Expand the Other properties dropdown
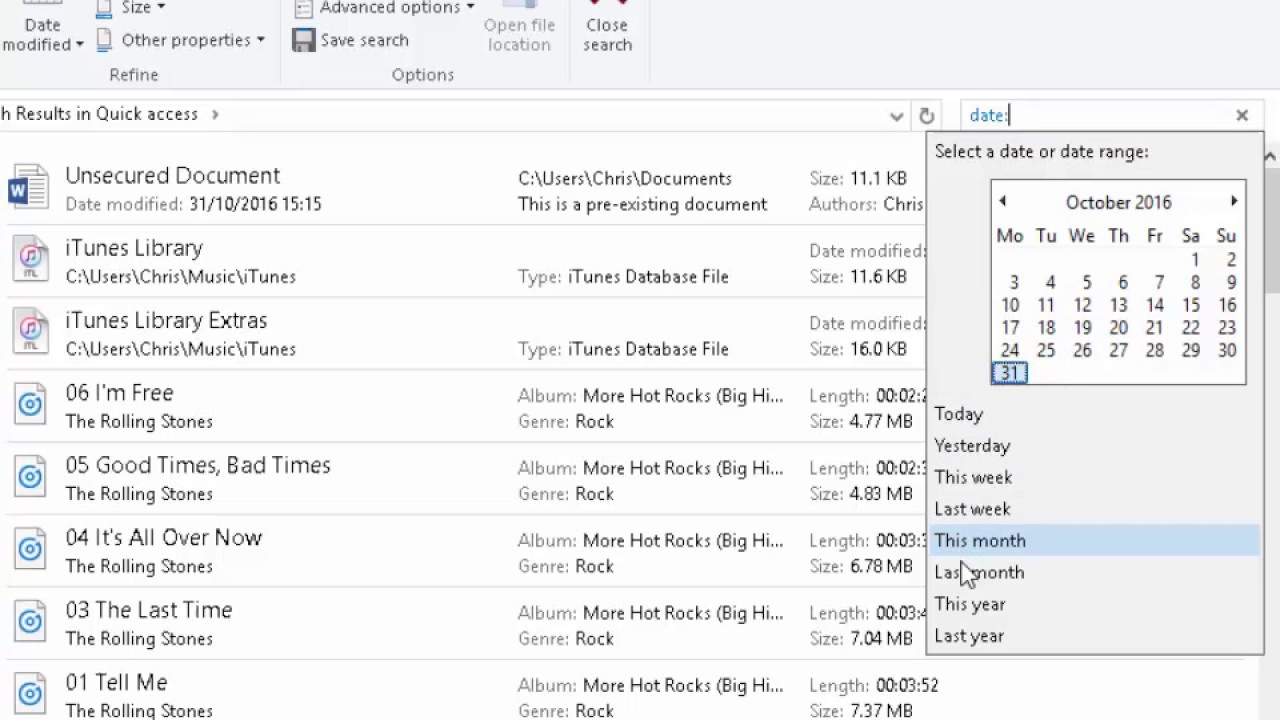Viewport: 1280px width, 720px height. (x=180, y=40)
